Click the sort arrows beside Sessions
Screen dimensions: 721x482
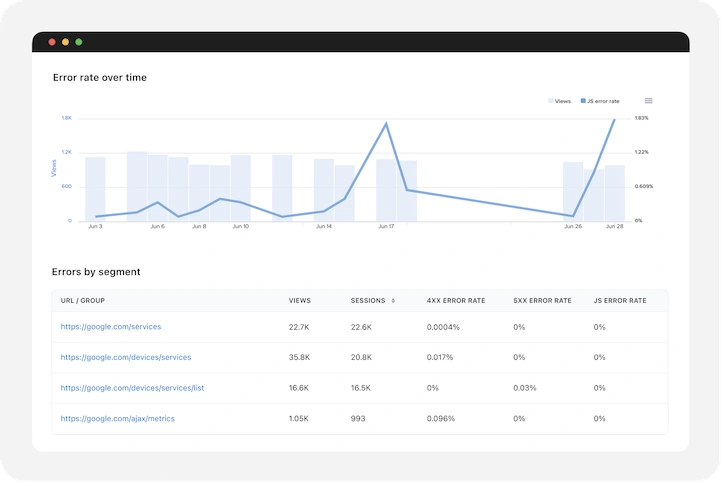[x=392, y=300]
